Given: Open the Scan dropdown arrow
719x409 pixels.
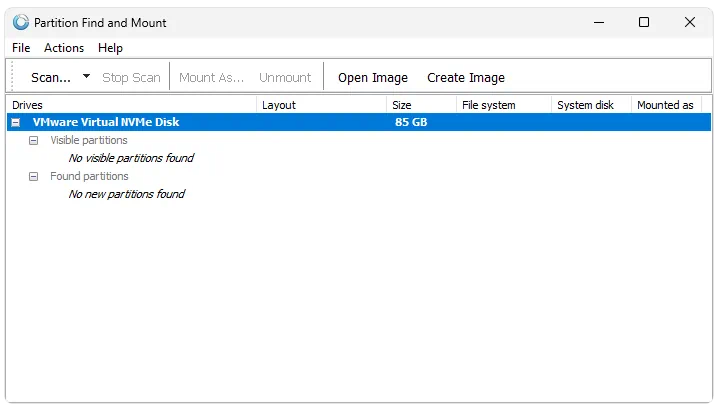Looking at the screenshot, I should (86, 77).
